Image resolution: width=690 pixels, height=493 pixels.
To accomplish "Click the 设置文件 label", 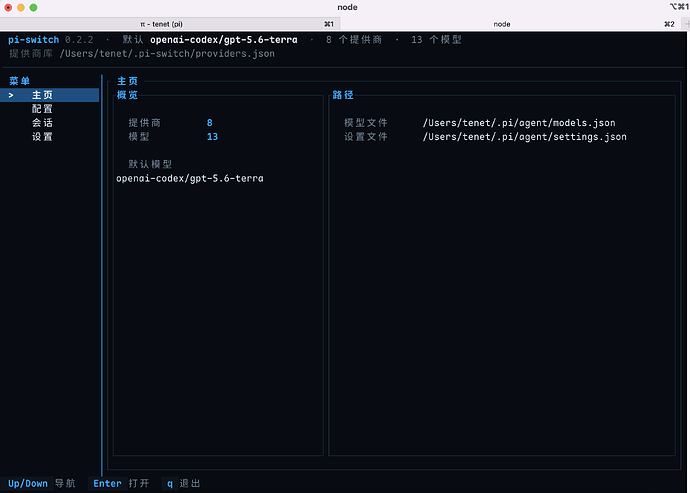I will coord(366,137).
